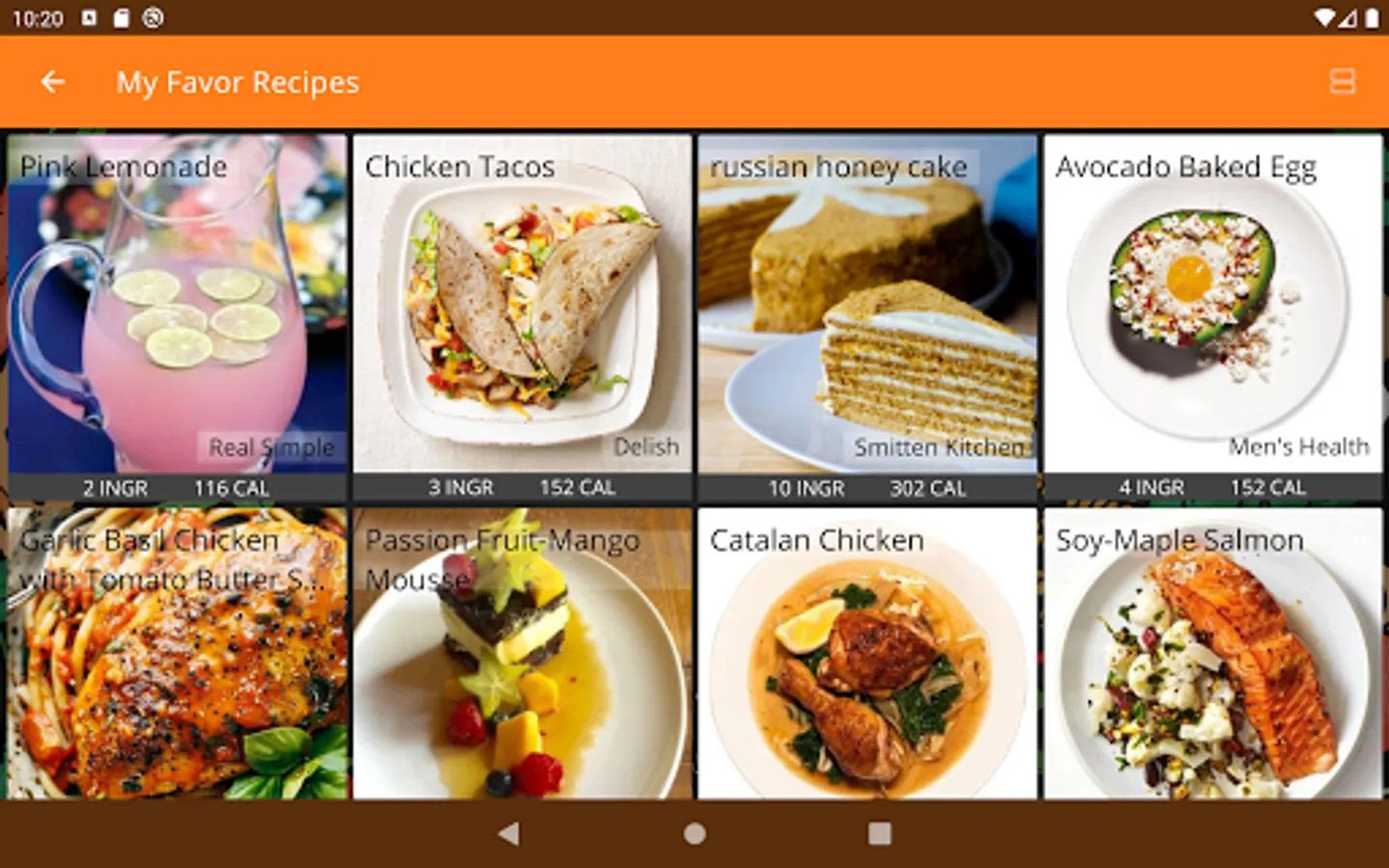Tap the Android back navigation triangle
This screenshot has width=1389, height=868.
(508, 833)
